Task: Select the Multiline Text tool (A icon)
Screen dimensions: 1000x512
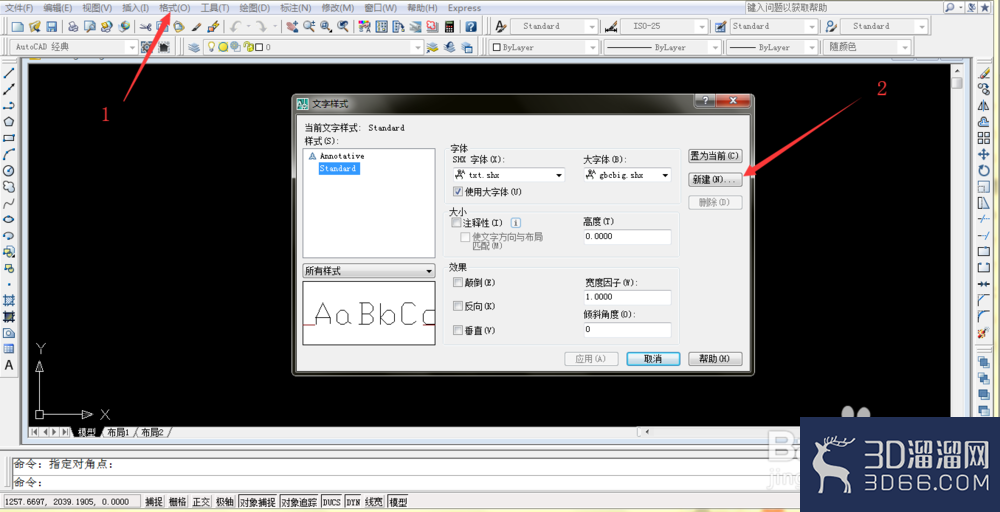Action: [x=9, y=365]
